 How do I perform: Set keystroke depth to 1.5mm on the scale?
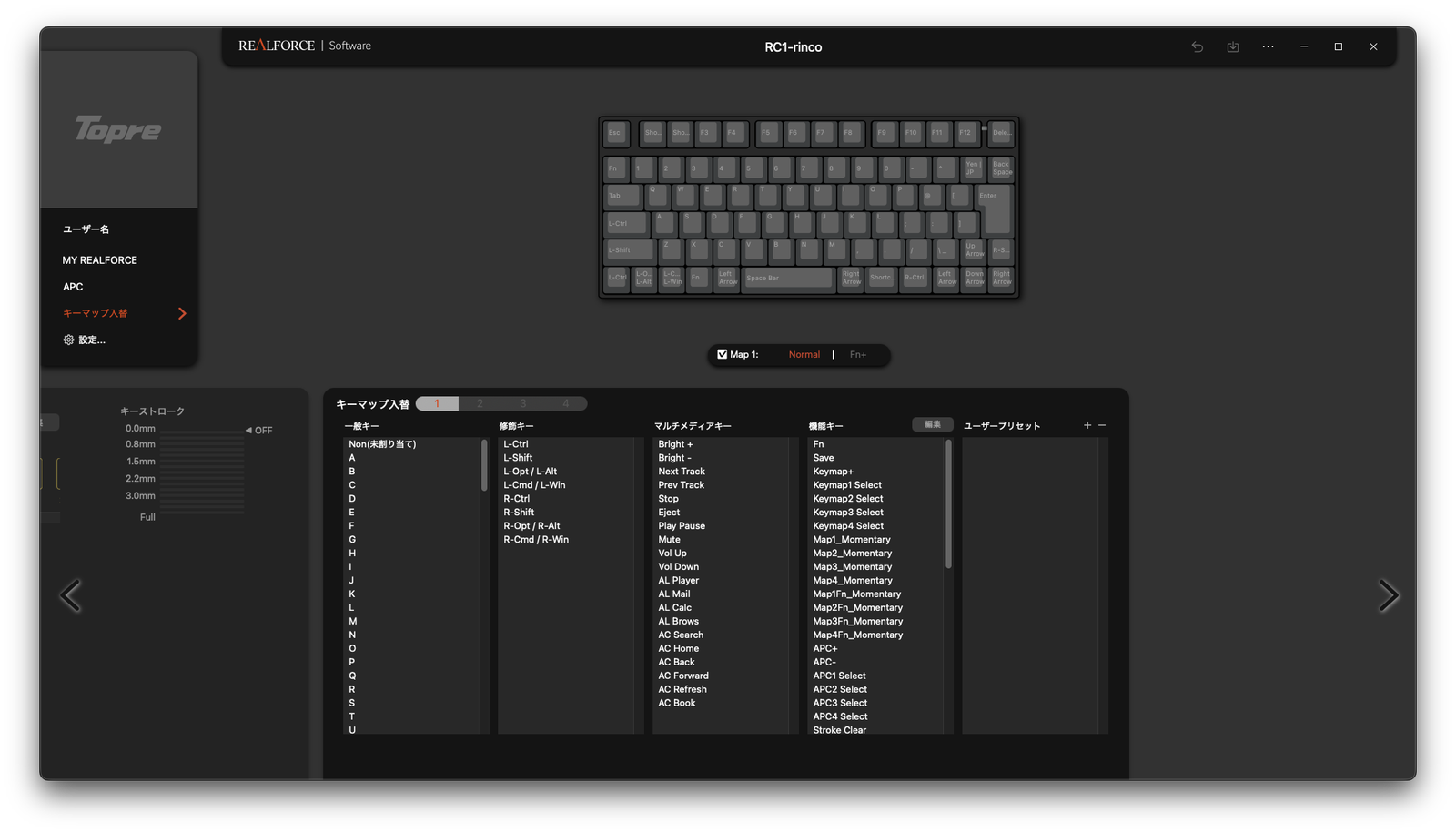pyautogui.click(x=140, y=462)
